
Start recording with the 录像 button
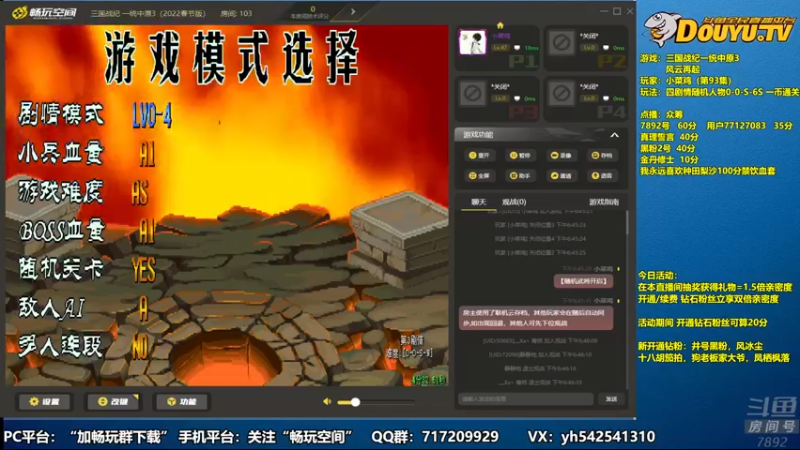coord(561,155)
